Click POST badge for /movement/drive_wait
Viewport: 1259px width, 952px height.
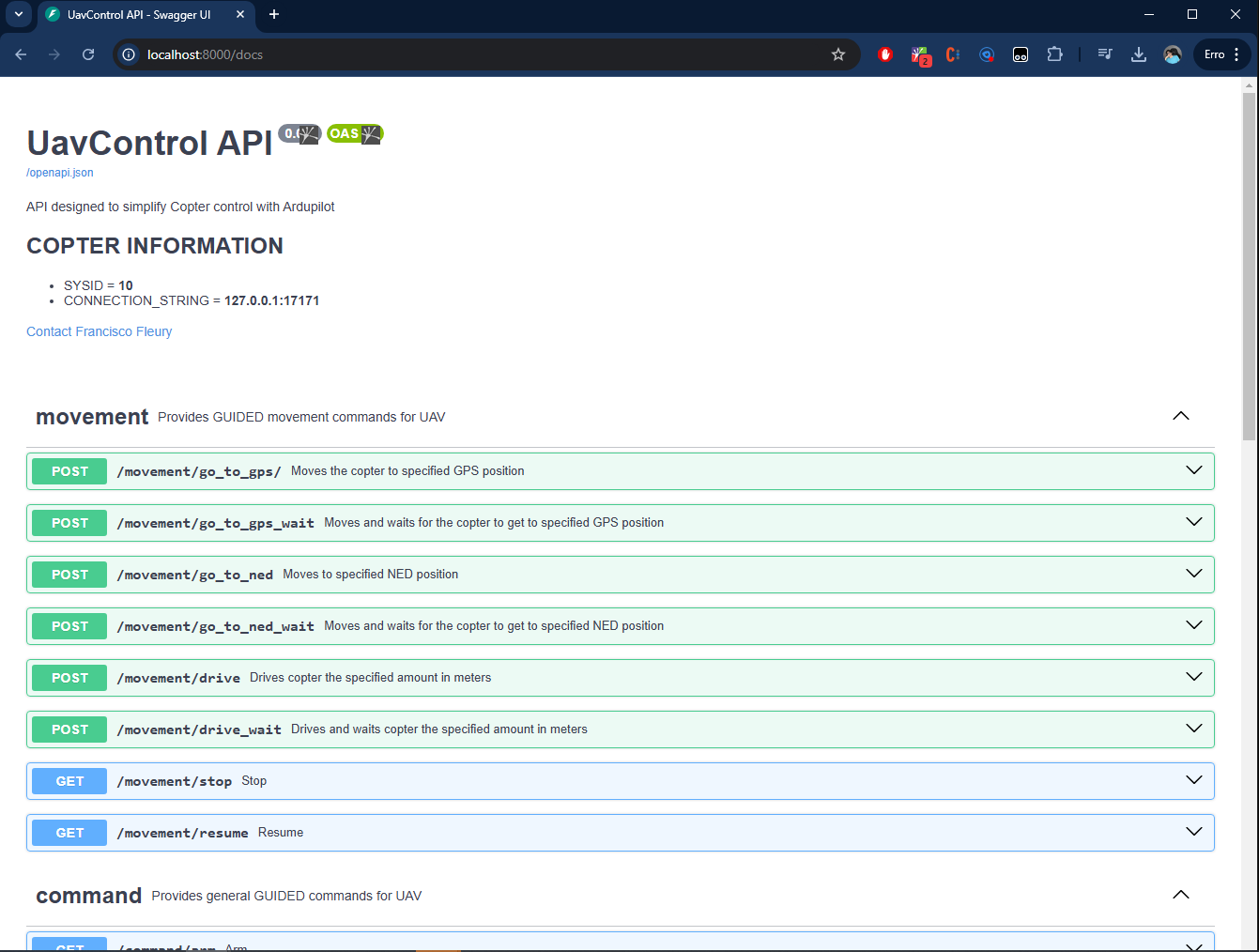(x=69, y=729)
